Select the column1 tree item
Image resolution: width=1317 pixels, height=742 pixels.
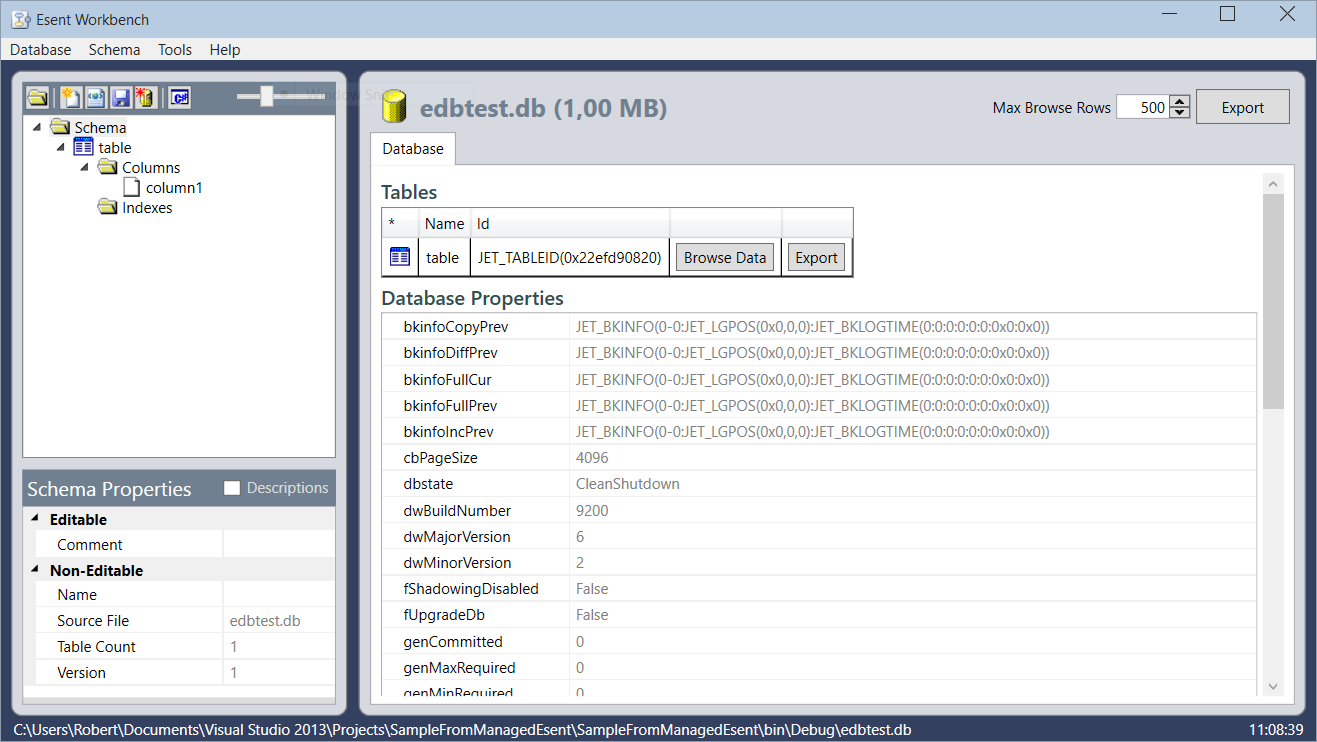(174, 187)
